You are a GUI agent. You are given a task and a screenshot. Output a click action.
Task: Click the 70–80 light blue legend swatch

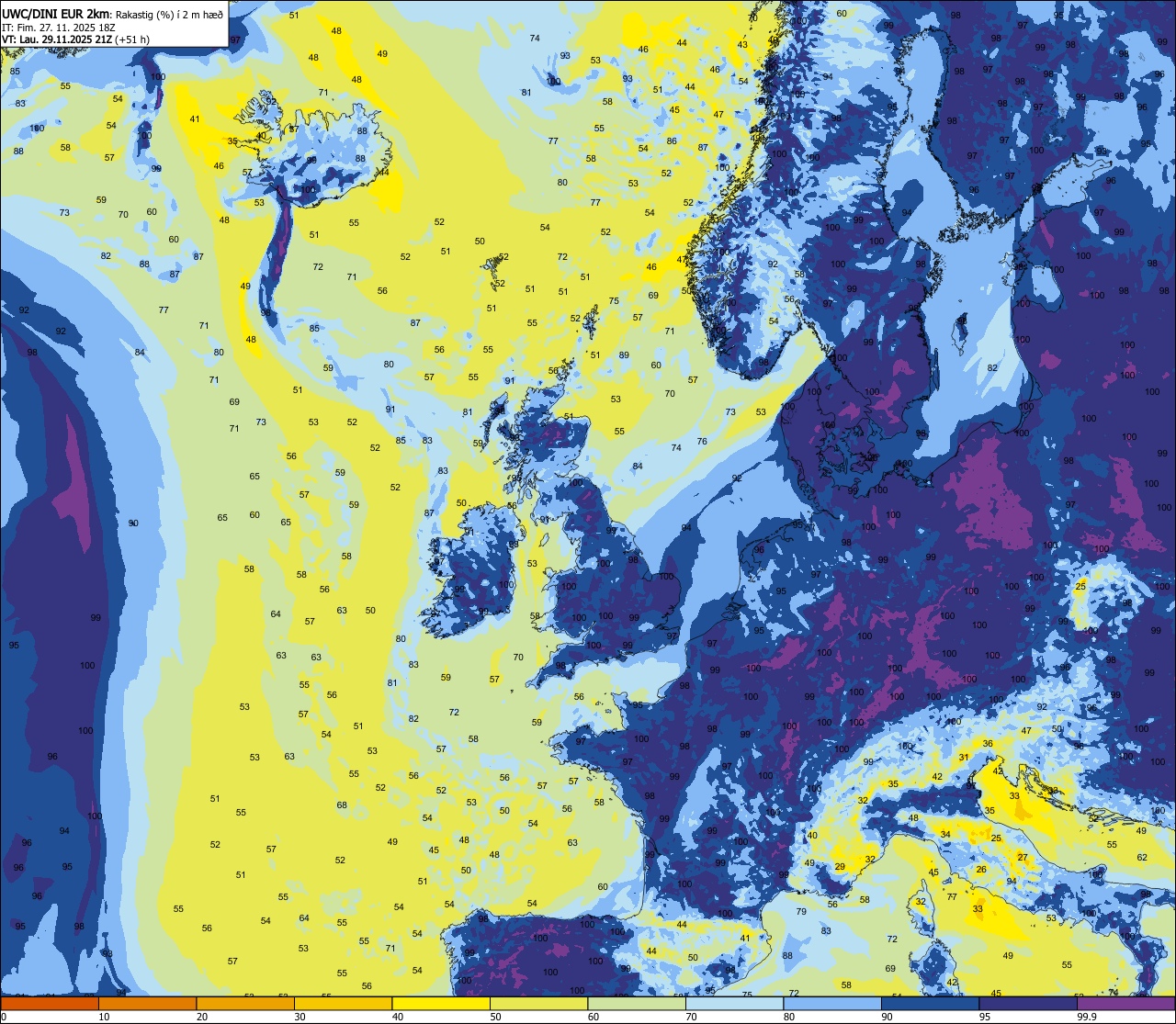pyautogui.click(x=734, y=1003)
